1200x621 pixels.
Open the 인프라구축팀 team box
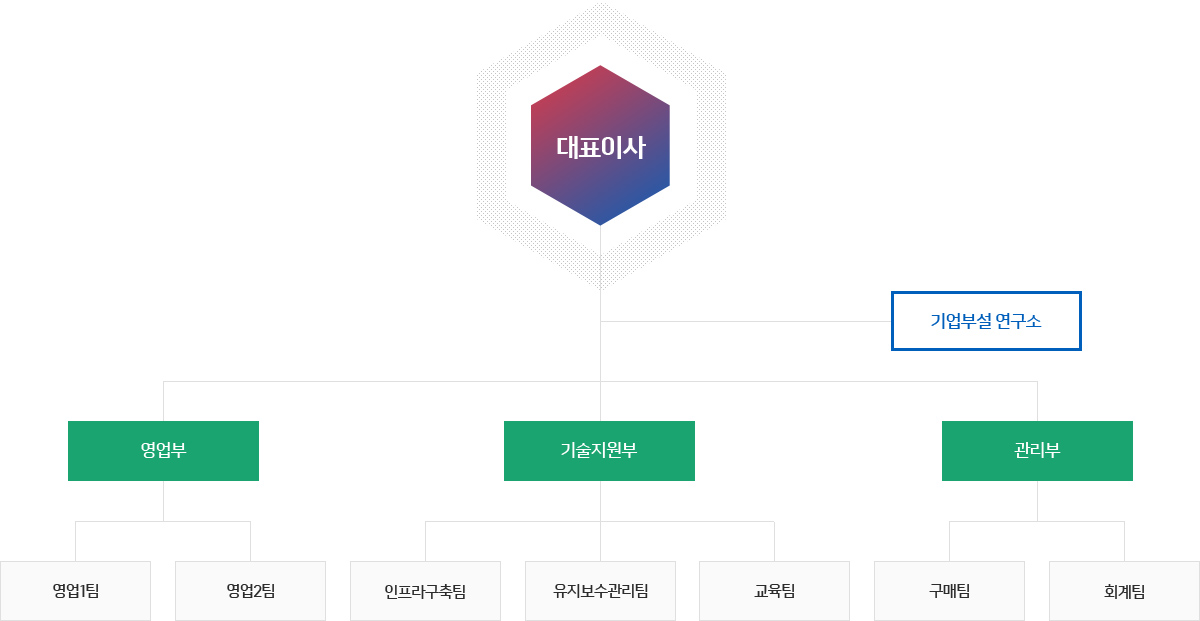coord(425,590)
